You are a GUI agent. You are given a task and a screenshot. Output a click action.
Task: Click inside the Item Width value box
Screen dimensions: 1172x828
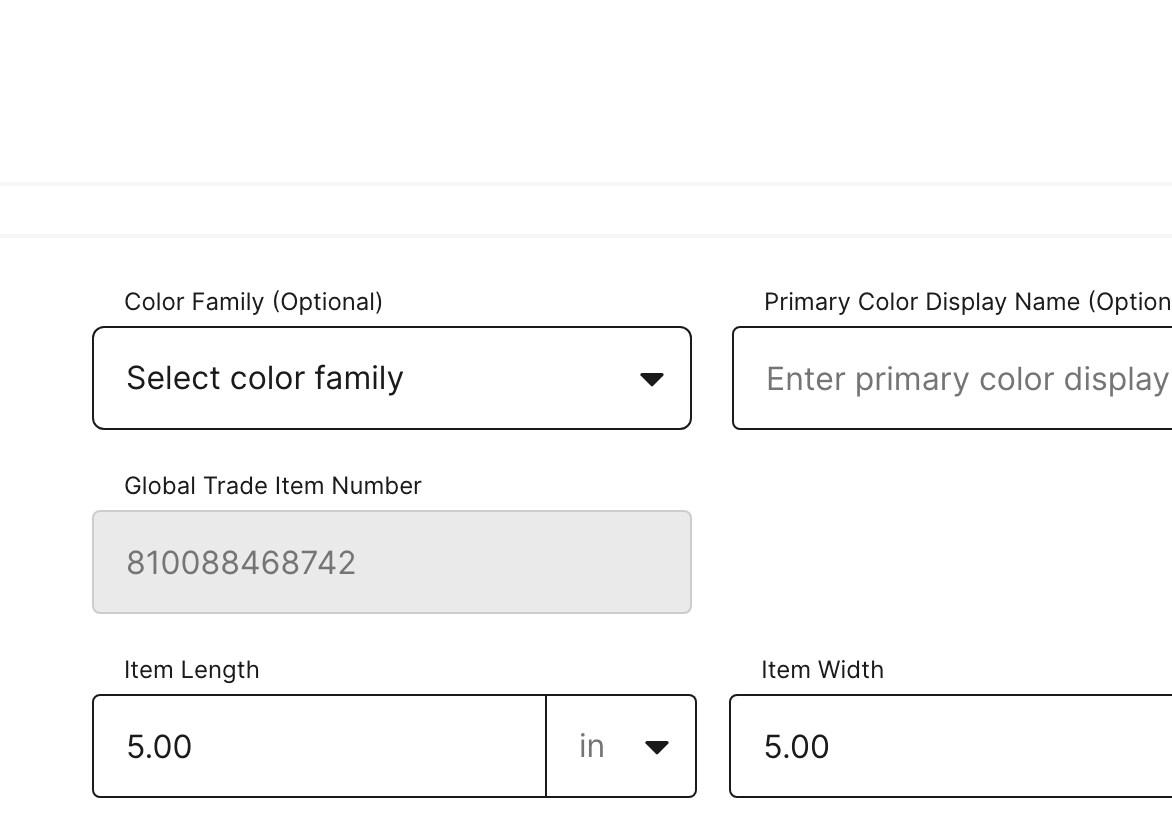click(951, 746)
